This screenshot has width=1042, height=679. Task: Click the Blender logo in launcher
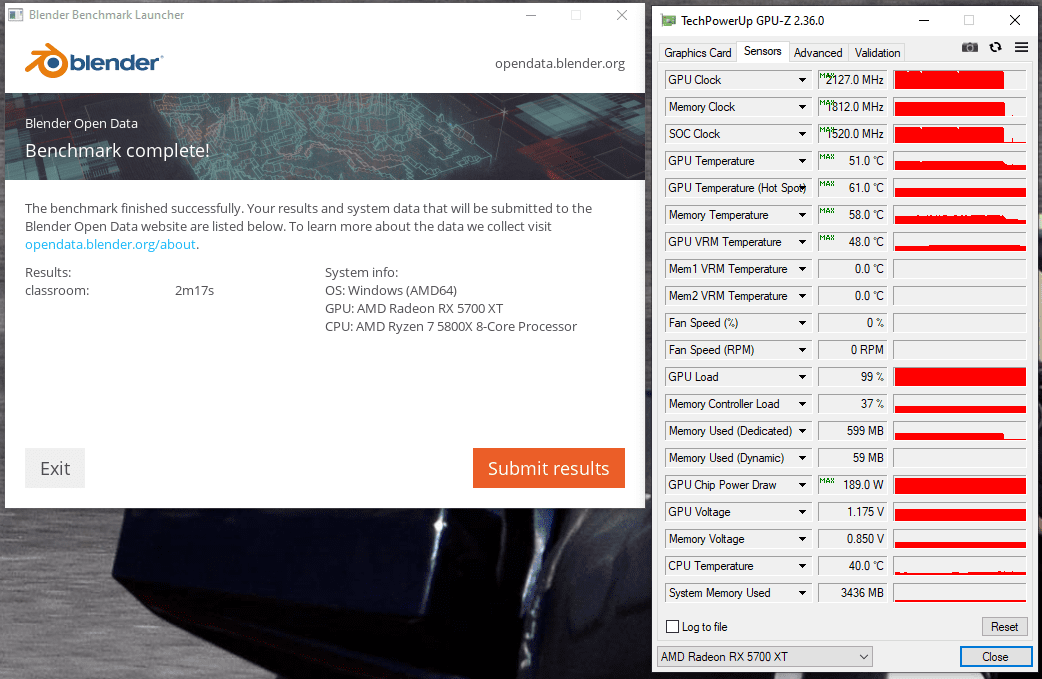[94, 61]
